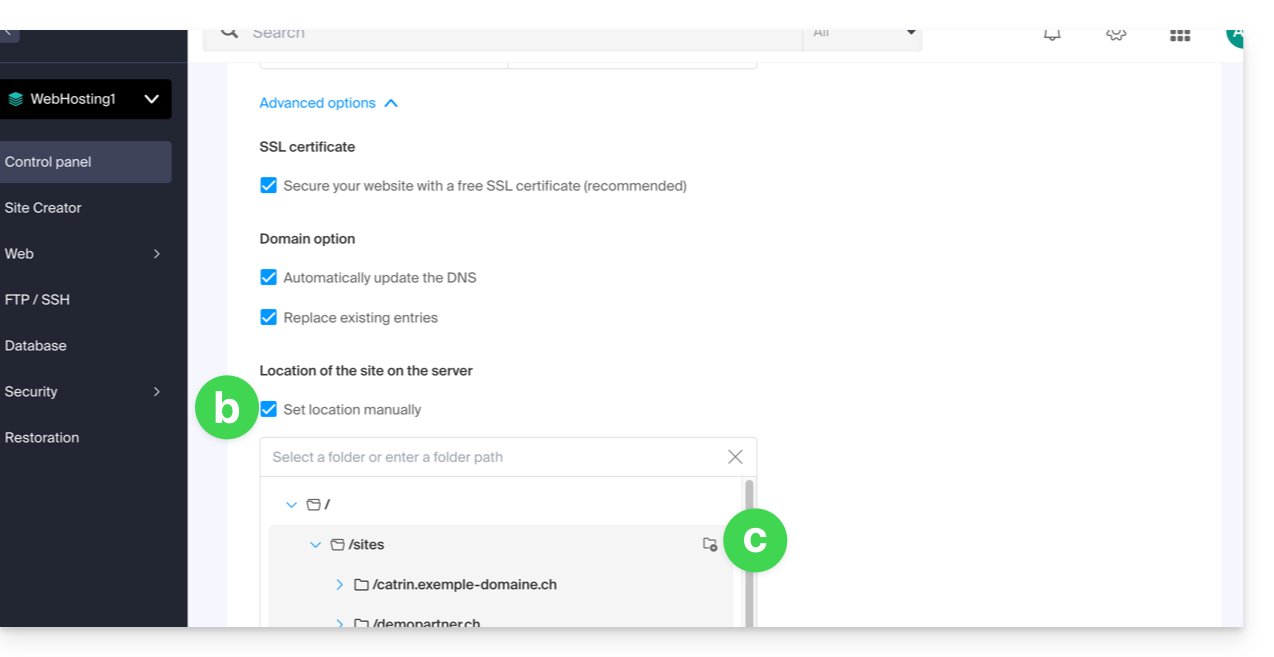Open the settings gear in top bar

[x=1116, y=35]
